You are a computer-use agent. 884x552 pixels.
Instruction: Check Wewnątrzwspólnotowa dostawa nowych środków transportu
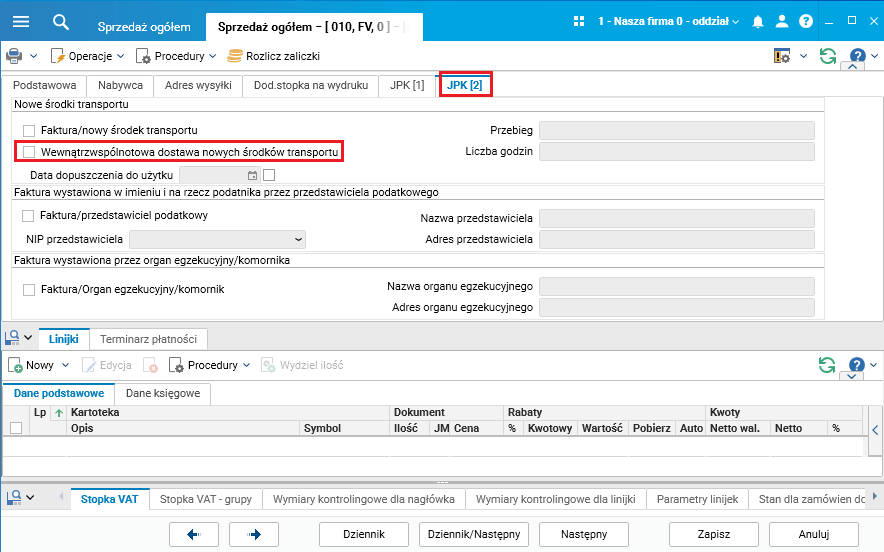(x=29, y=152)
